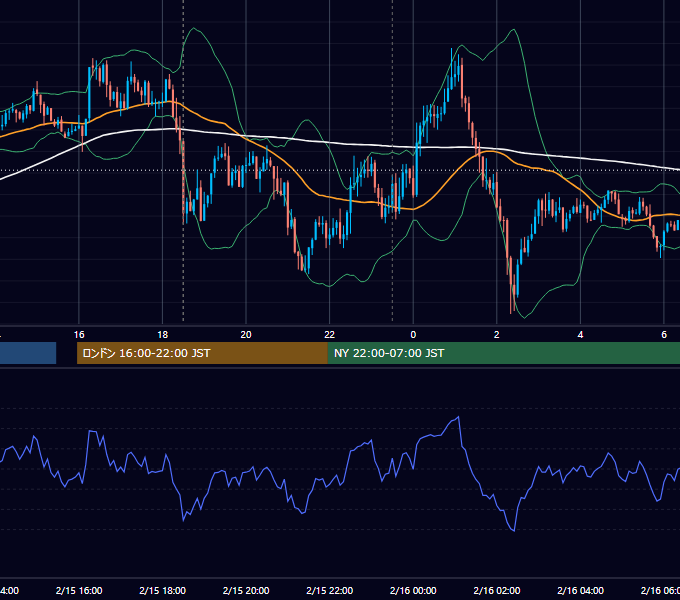Click hour label 6 under the price chart
Viewport: 680px width, 600px height.
pos(664,335)
